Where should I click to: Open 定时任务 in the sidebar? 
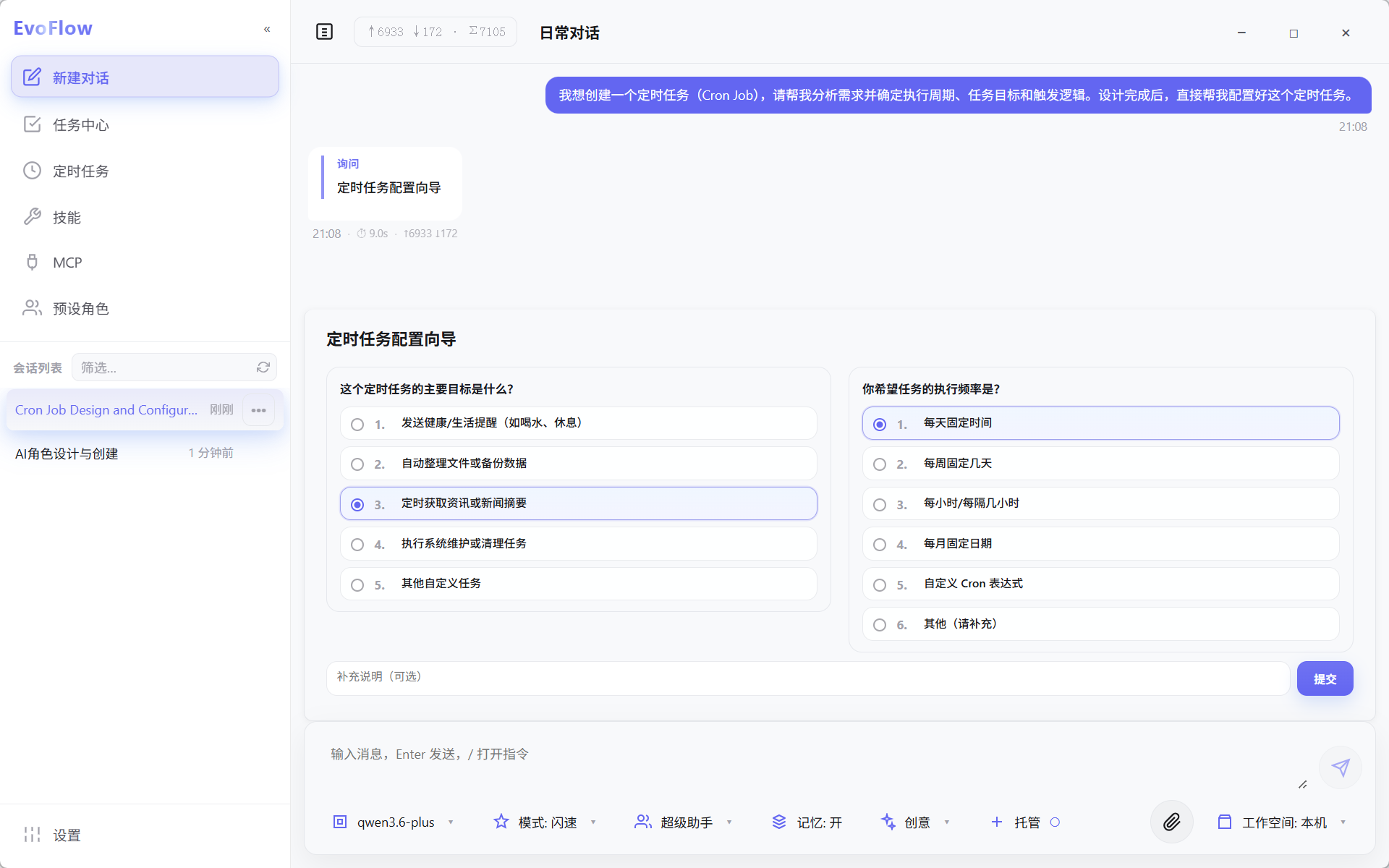click(x=145, y=171)
